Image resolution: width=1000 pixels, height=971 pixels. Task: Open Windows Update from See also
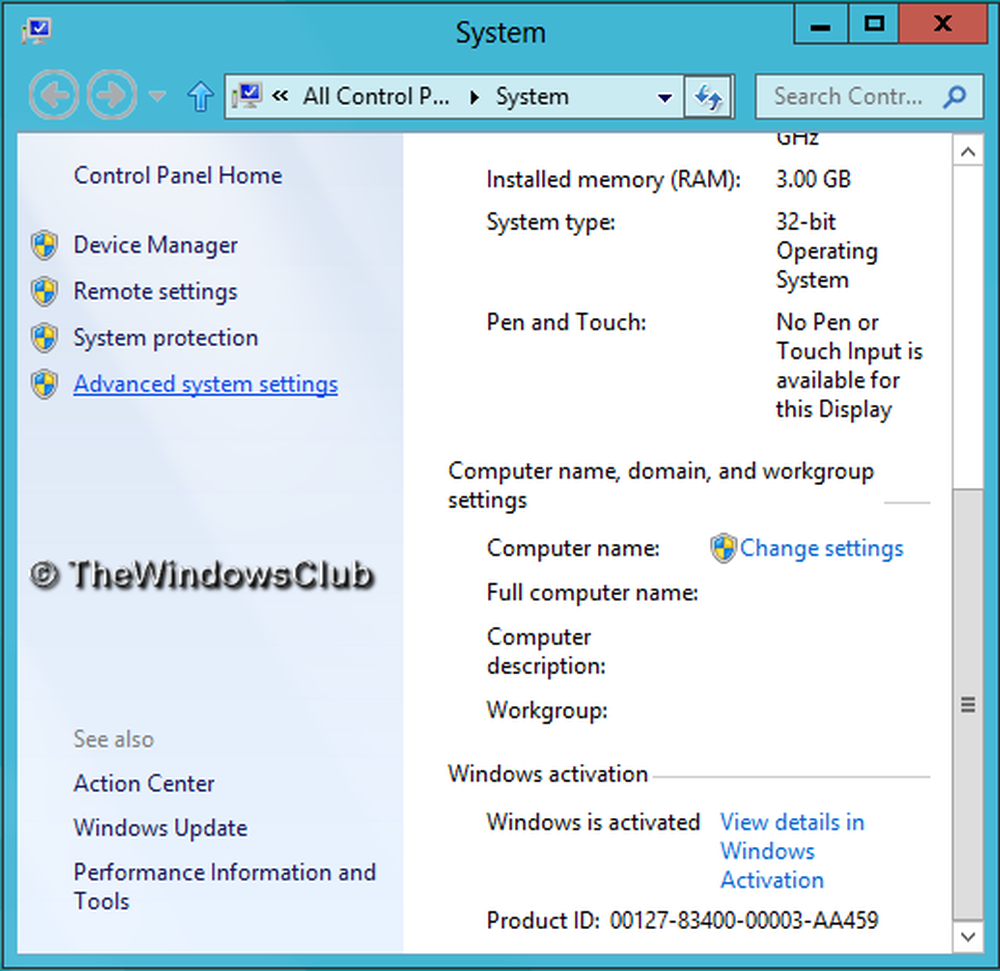[x=160, y=828]
